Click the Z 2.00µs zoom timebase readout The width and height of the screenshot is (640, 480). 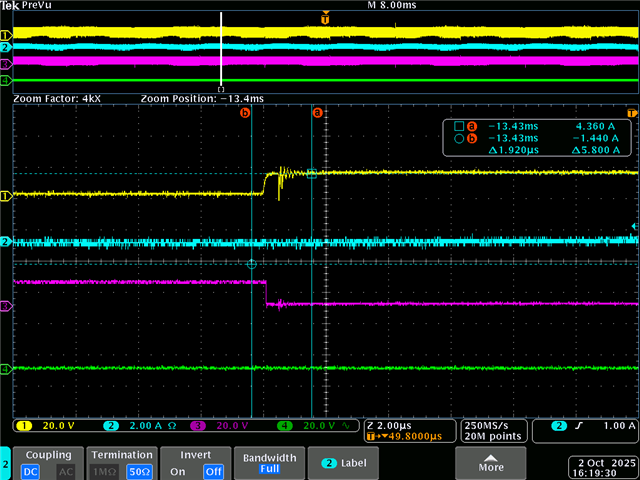click(x=389, y=426)
